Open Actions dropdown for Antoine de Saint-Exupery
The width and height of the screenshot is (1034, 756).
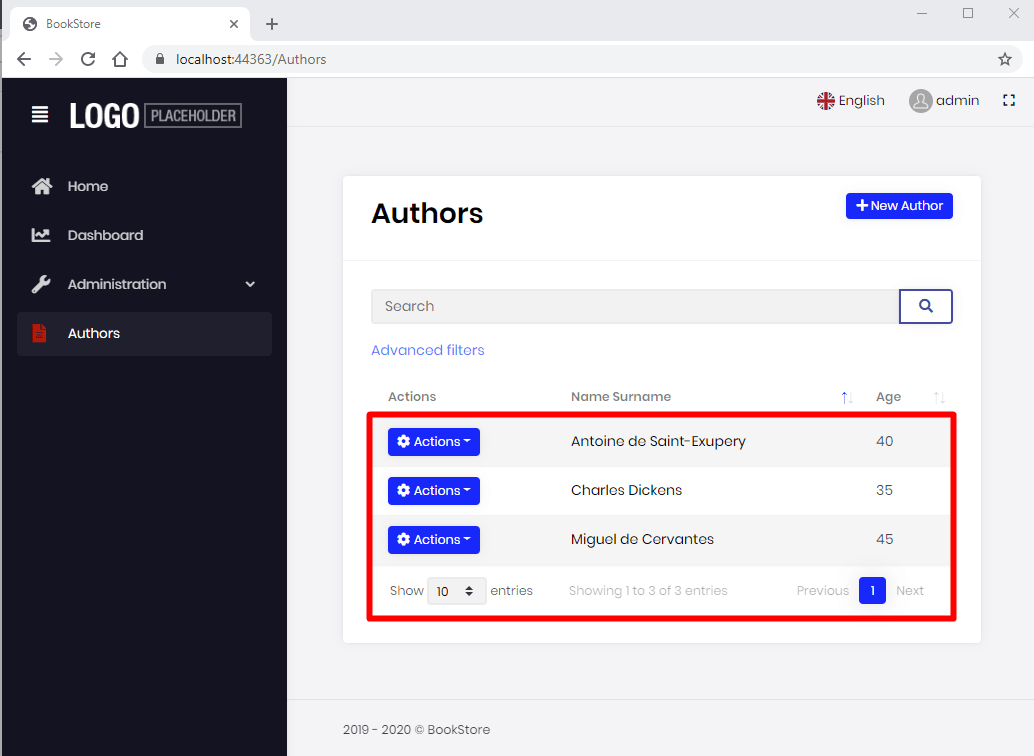[434, 441]
